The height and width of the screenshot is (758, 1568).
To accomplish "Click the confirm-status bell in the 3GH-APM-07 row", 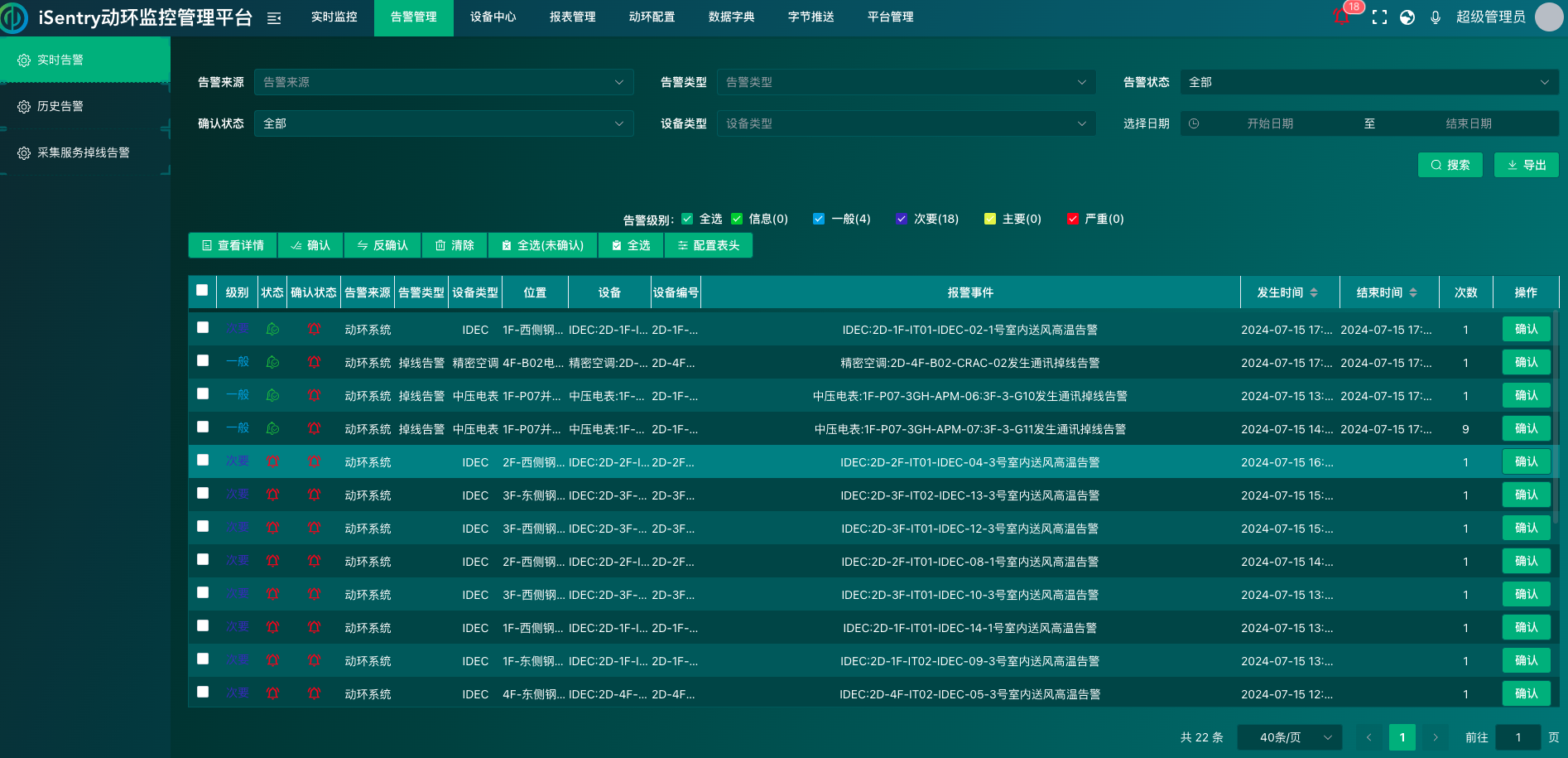I will (x=314, y=428).
